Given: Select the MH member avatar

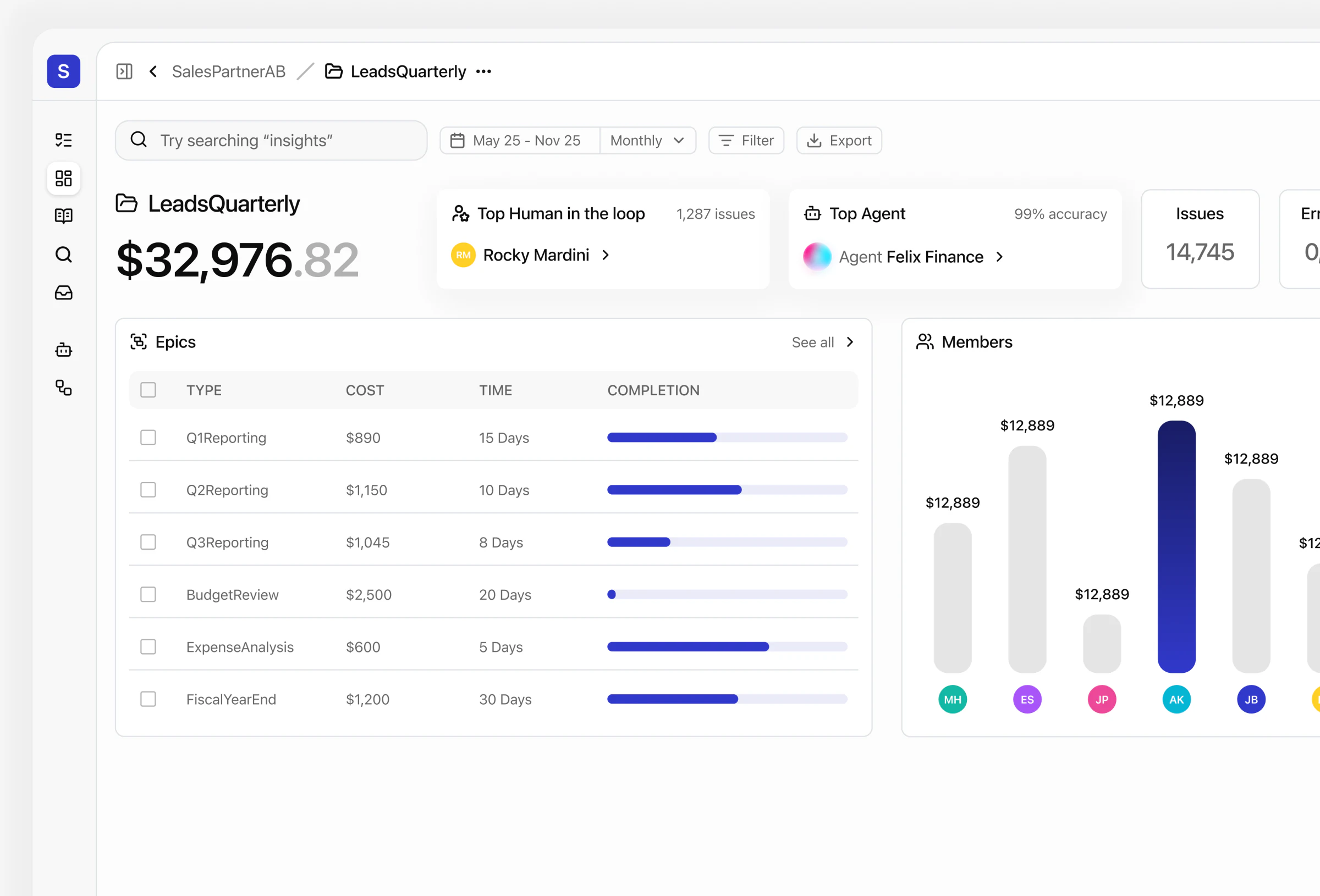Looking at the screenshot, I should point(953,700).
